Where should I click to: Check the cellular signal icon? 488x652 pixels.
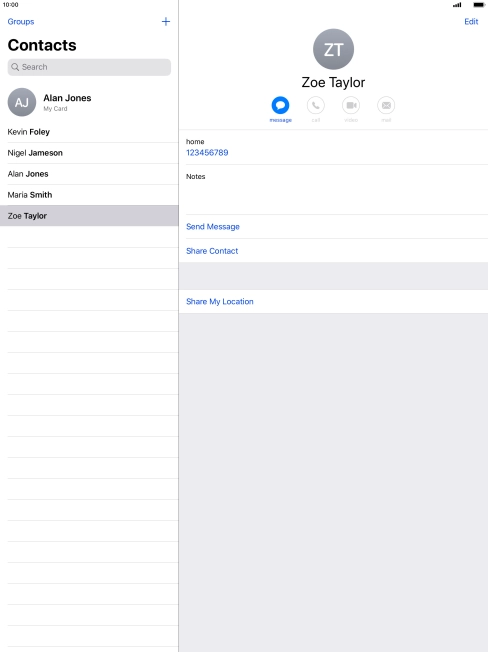(457, 5)
